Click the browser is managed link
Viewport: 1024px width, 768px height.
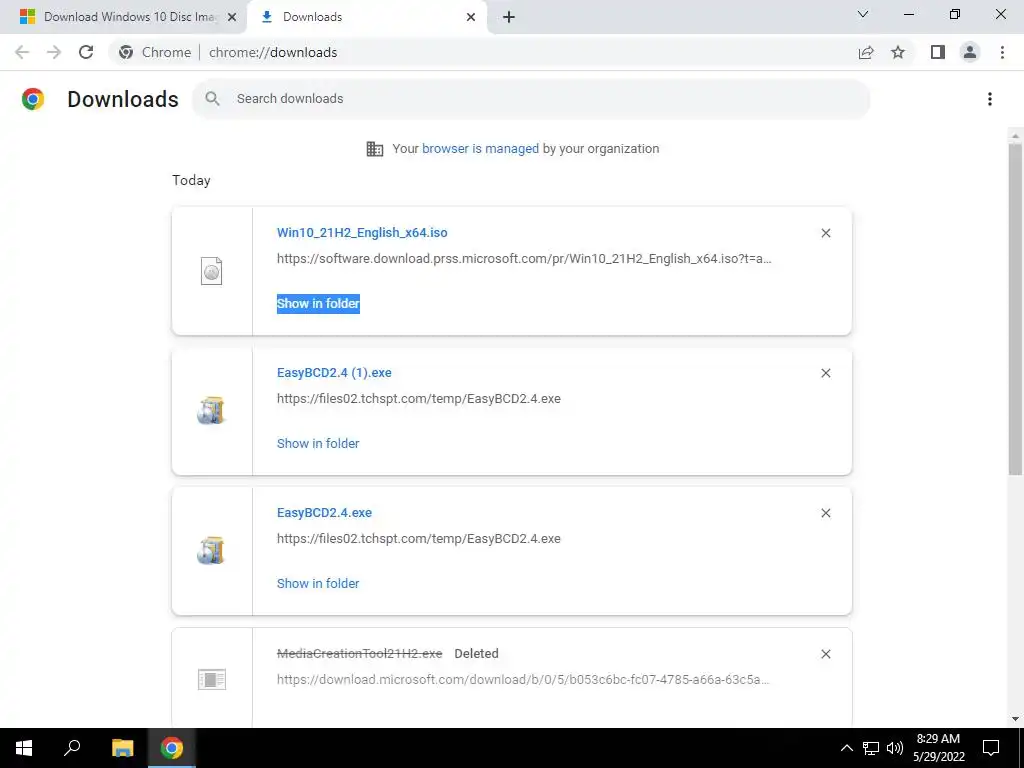pyautogui.click(x=480, y=148)
